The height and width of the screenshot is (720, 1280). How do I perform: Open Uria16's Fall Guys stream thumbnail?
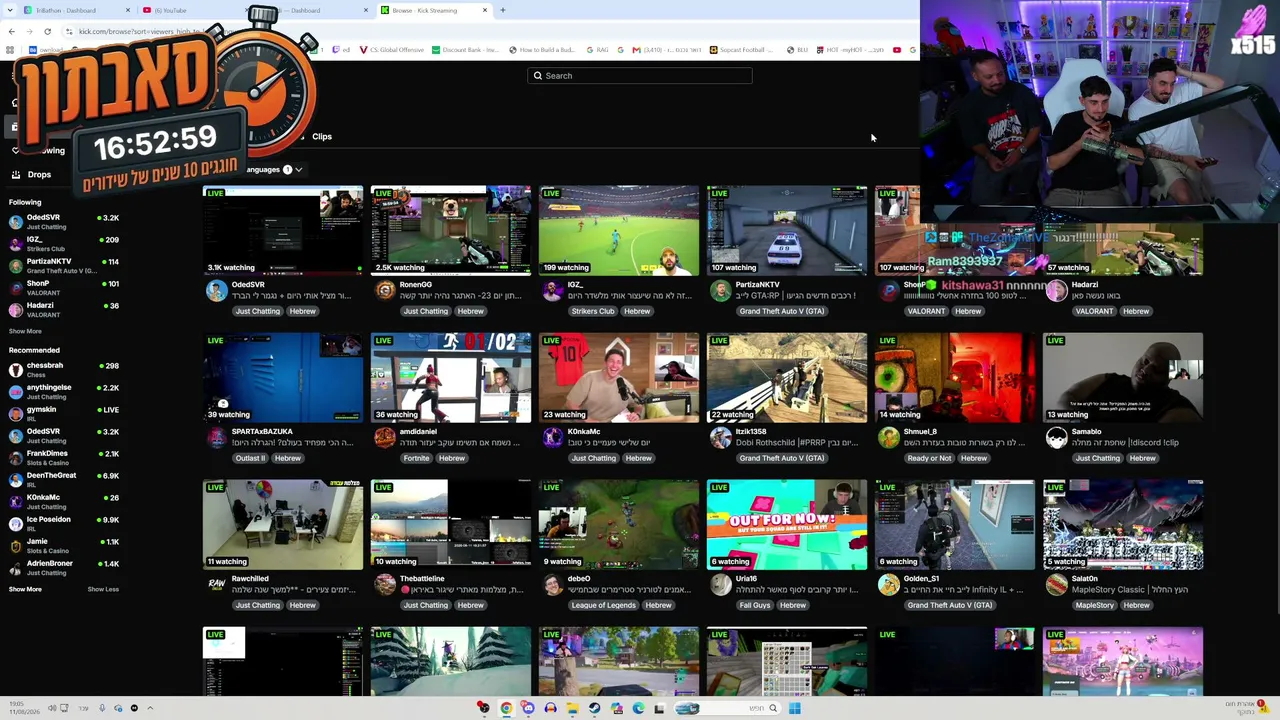pos(787,524)
